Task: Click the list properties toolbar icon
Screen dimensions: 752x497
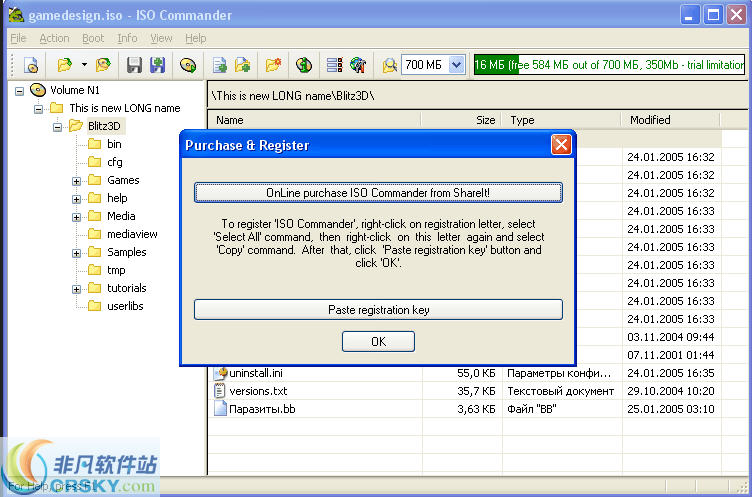Action: (335, 65)
